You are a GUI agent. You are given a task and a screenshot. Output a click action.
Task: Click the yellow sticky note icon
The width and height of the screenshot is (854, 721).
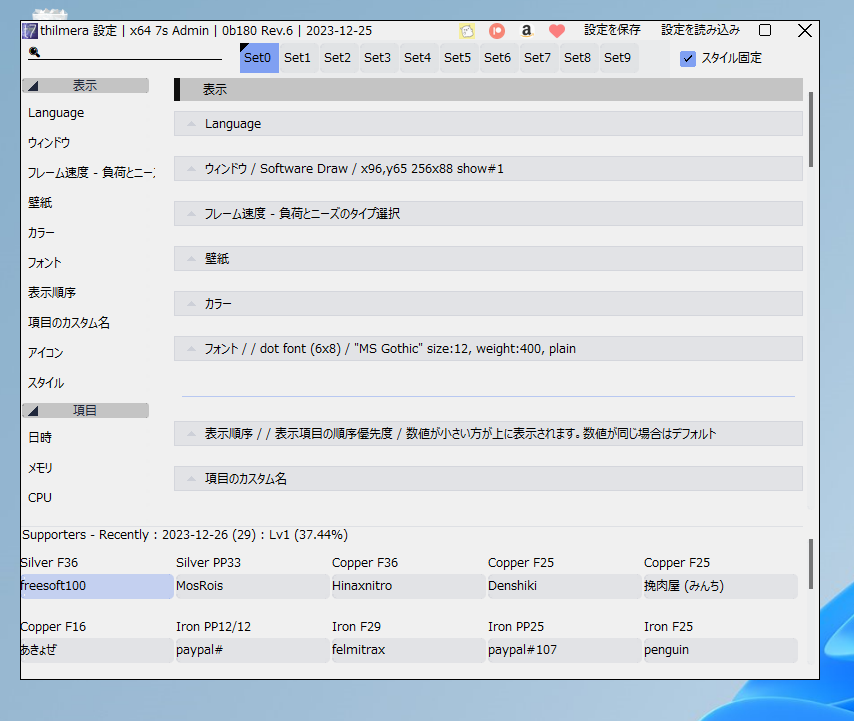467,31
